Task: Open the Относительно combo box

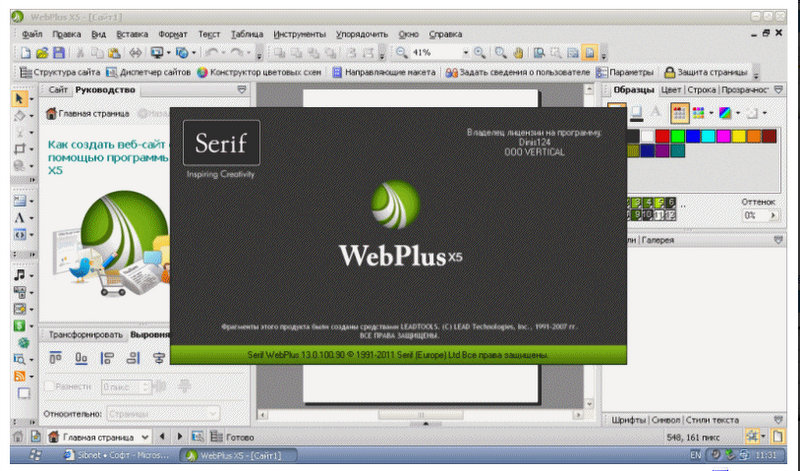Action: 163,414
